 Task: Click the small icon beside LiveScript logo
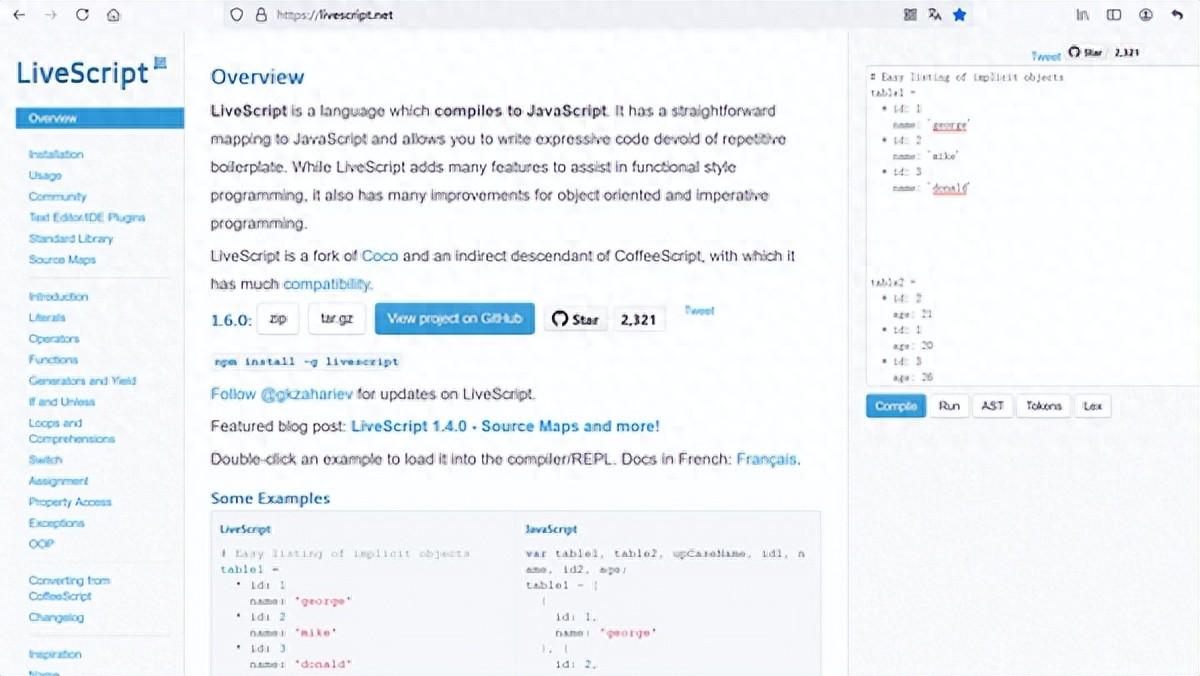[160, 63]
